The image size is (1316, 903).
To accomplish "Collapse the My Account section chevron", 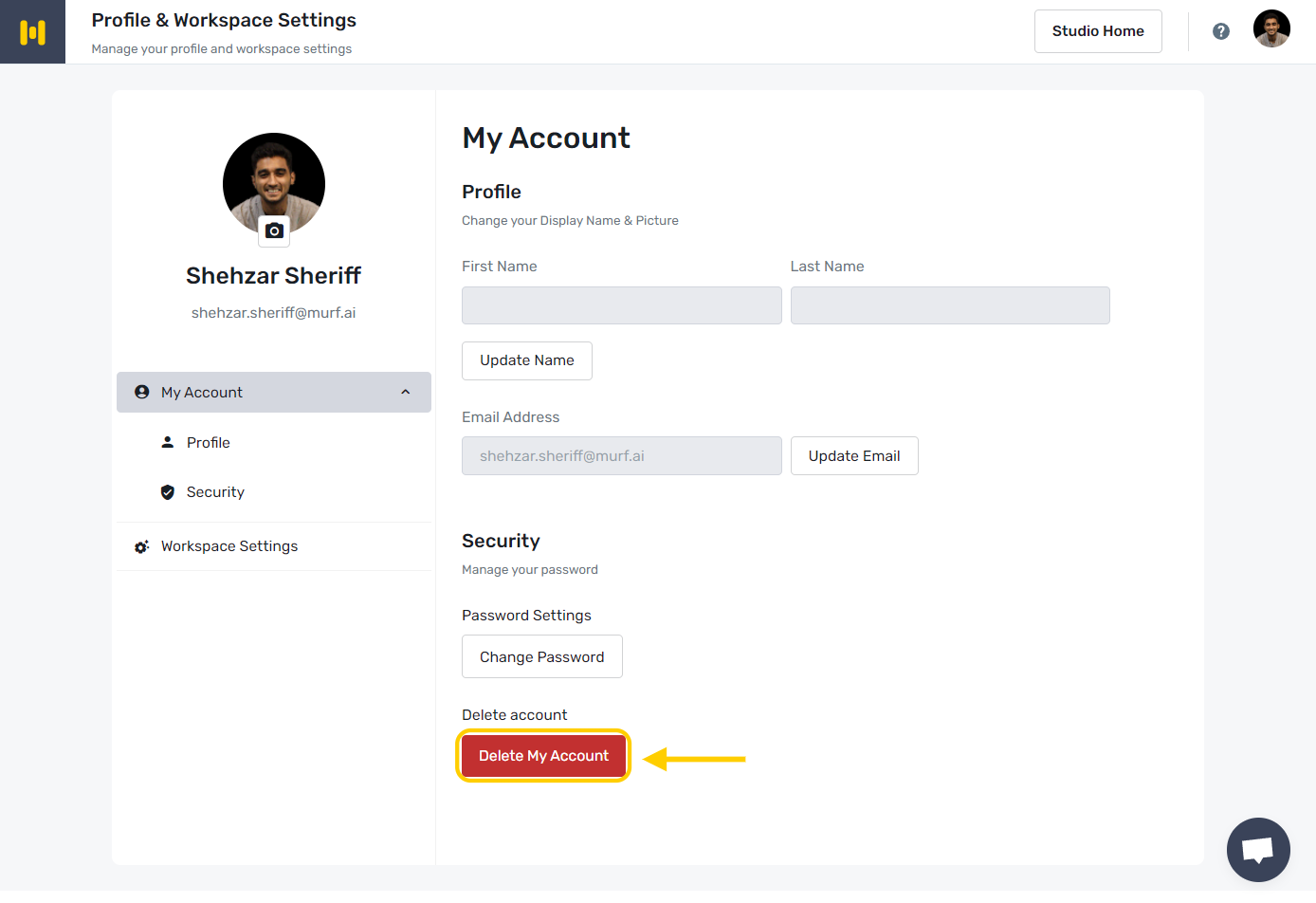I will click(x=406, y=392).
